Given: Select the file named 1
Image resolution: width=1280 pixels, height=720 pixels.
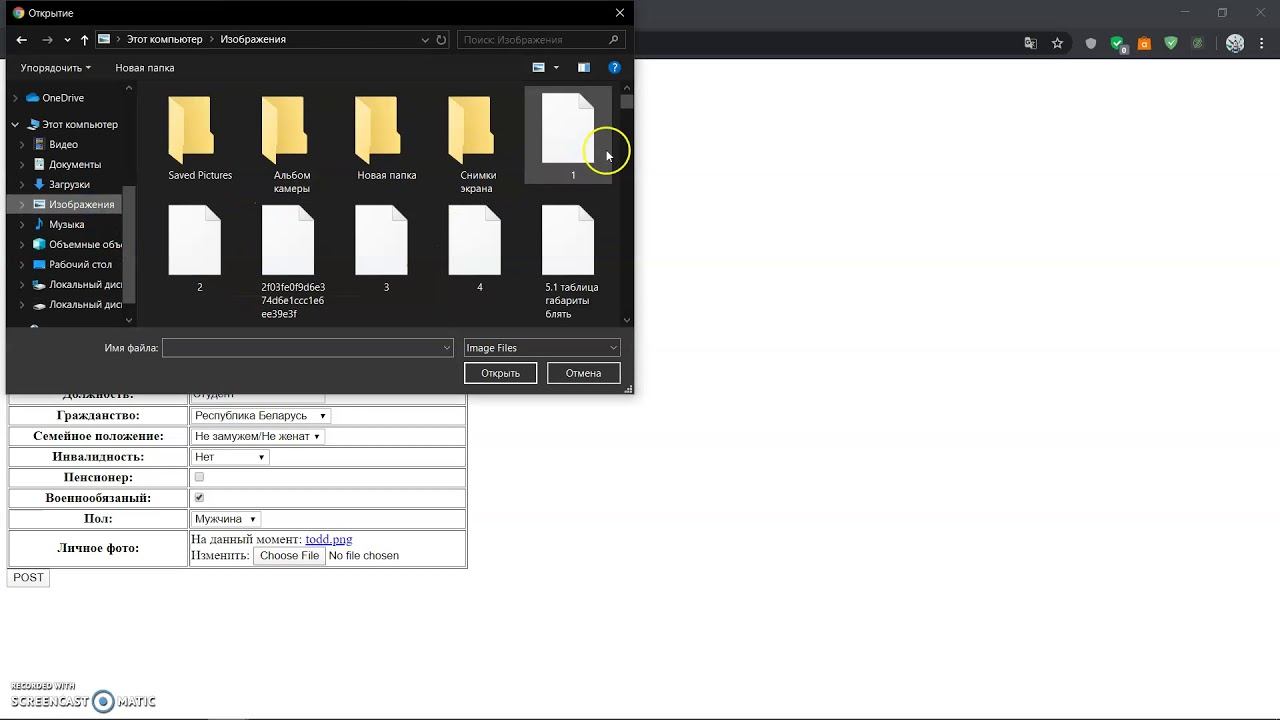Looking at the screenshot, I should tap(569, 136).
